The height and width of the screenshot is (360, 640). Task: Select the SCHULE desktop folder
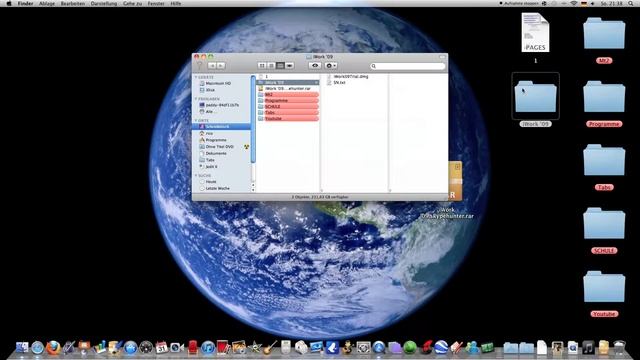coord(604,223)
